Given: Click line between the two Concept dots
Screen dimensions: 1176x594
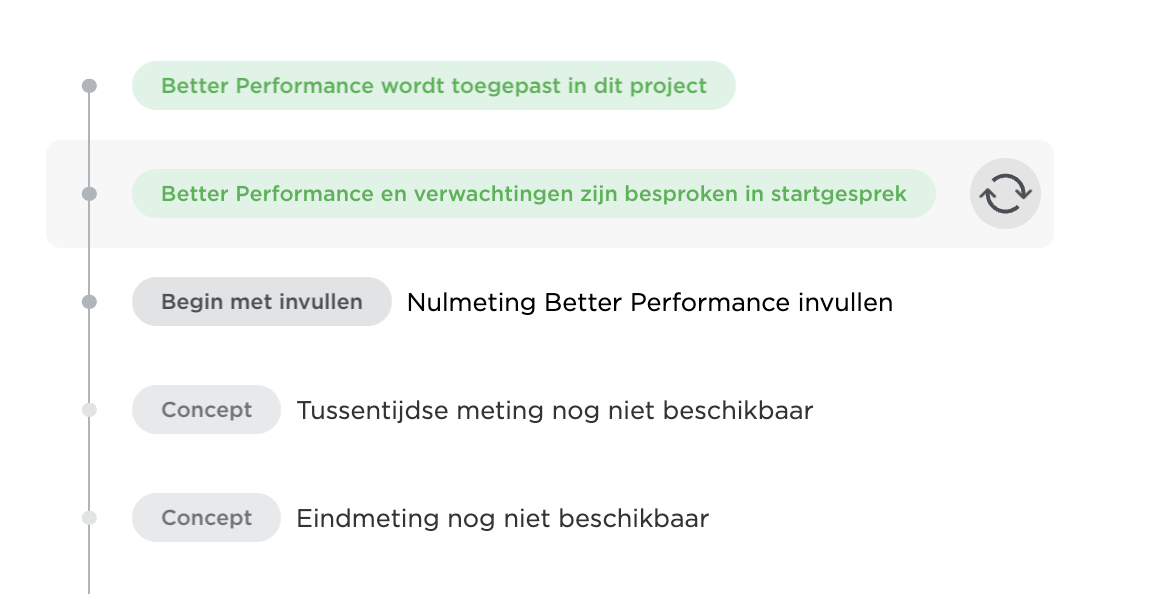Looking at the screenshot, I should 89,464.
